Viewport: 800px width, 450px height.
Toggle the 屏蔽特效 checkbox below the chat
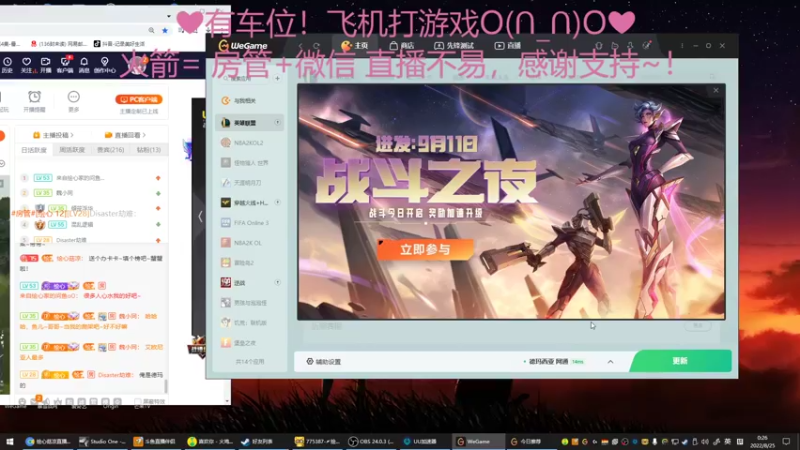[138, 402]
